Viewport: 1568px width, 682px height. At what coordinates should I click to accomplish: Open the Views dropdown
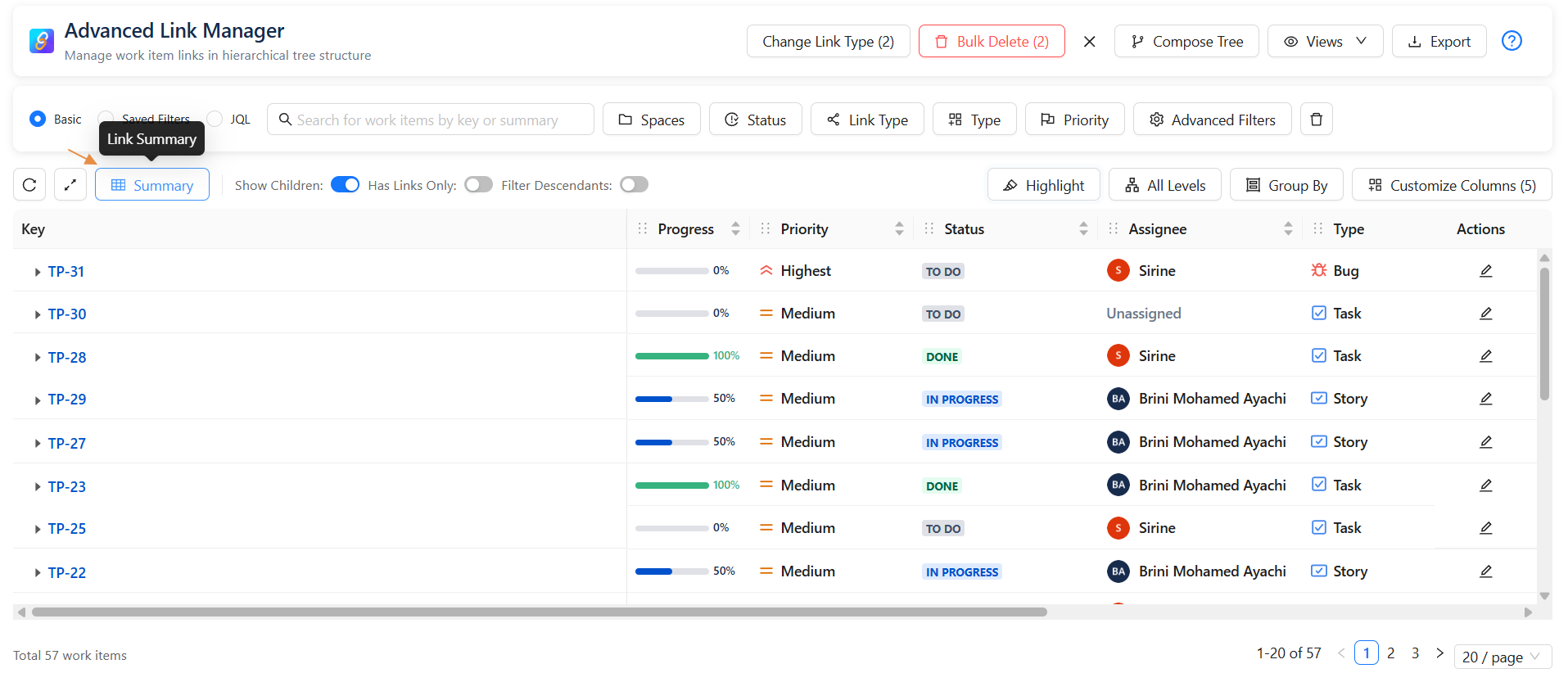(x=1324, y=42)
